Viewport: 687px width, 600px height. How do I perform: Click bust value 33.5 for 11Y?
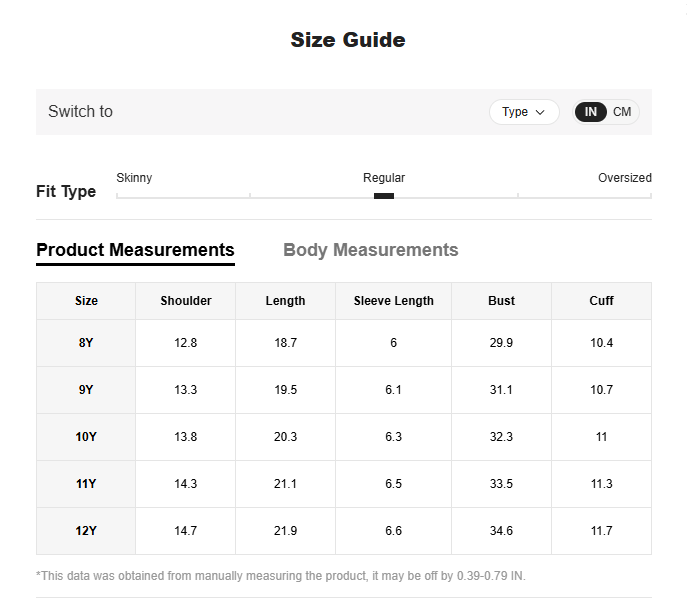[501, 484]
